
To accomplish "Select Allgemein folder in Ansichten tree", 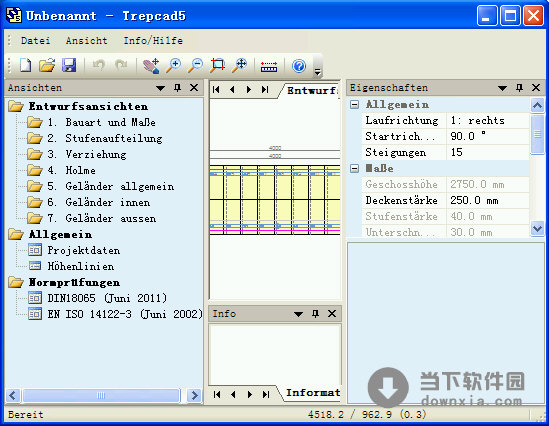I will tap(60, 235).
